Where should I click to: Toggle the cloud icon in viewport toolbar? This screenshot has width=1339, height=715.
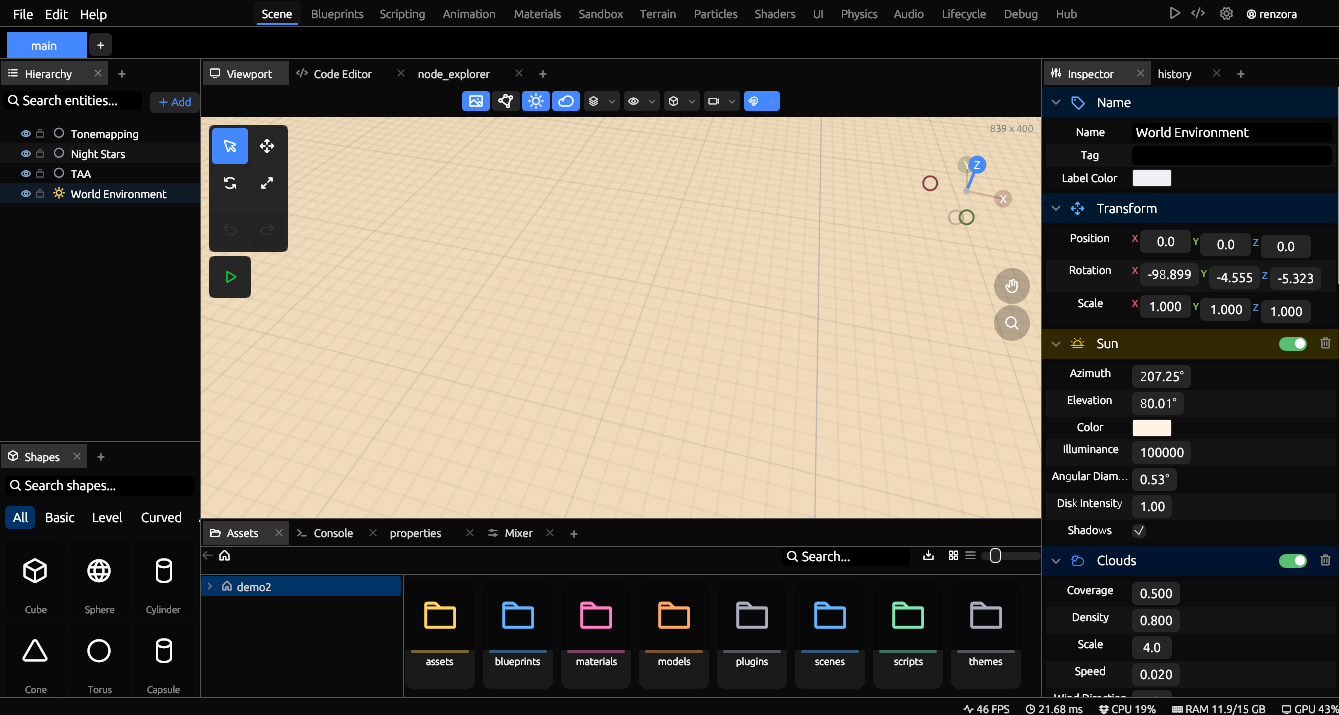click(x=566, y=101)
